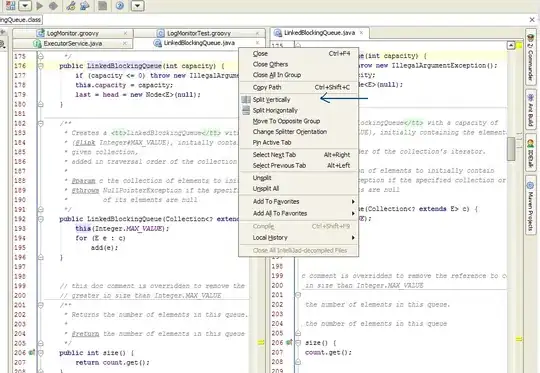
Task: Click the yellow warning stripe in left editor margin
Action: pyautogui.click(x=261, y=342)
